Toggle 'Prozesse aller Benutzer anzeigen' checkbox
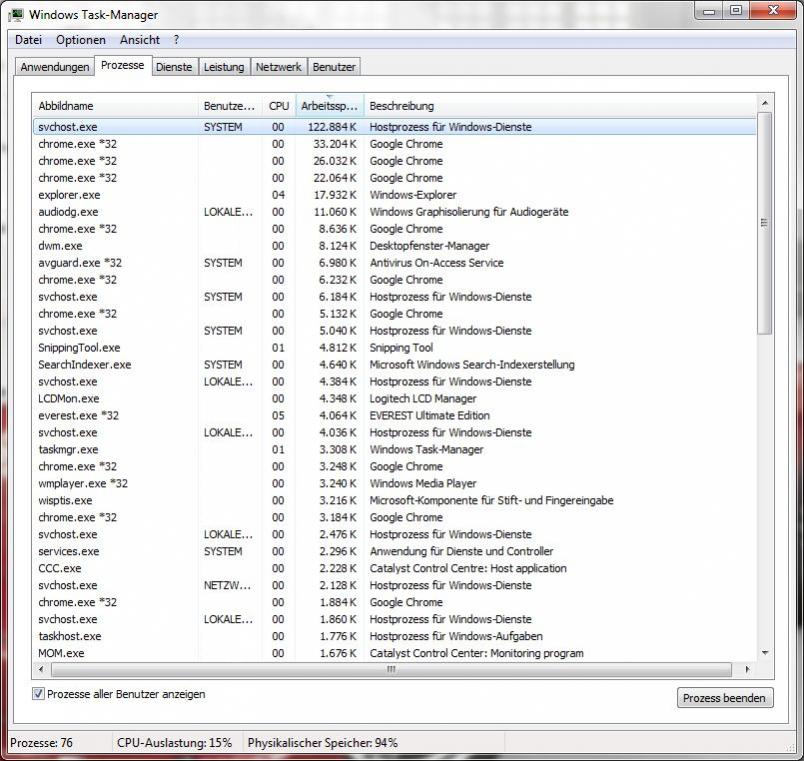The width and height of the screenshot is (804, 761). pos(38,694)
